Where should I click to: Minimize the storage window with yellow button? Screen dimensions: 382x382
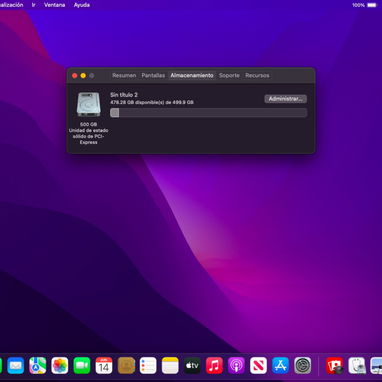click(83, 76)
